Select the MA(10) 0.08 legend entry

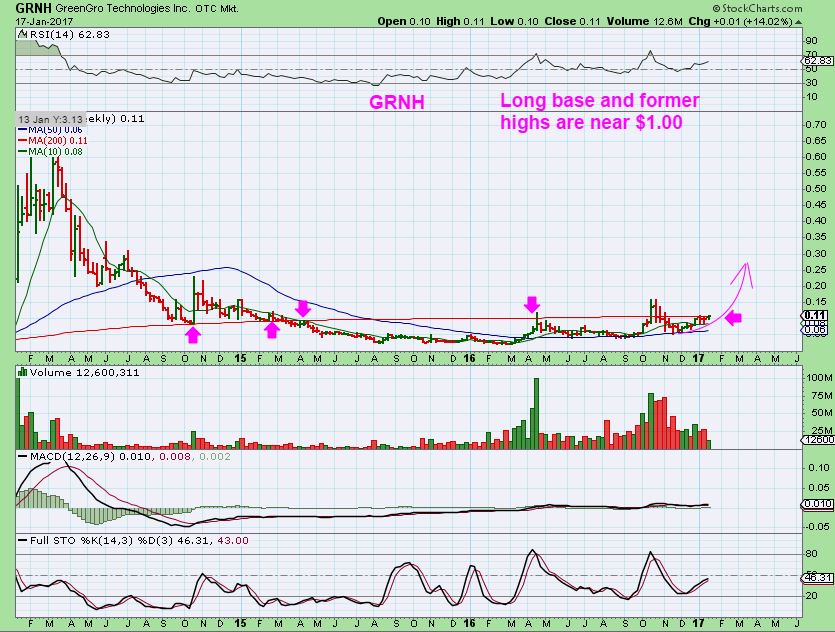[x=51, y=152]
